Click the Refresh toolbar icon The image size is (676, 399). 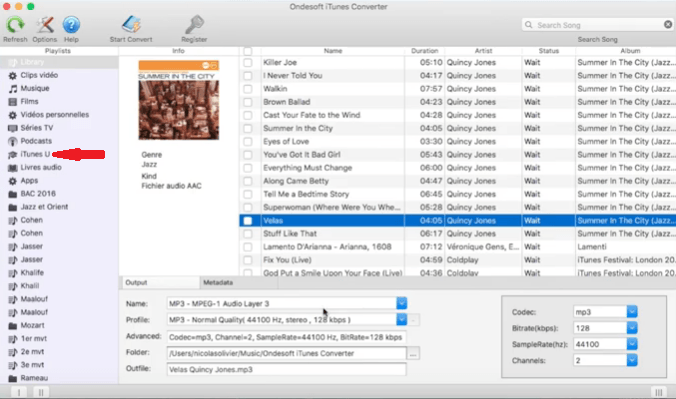(15, 25)
